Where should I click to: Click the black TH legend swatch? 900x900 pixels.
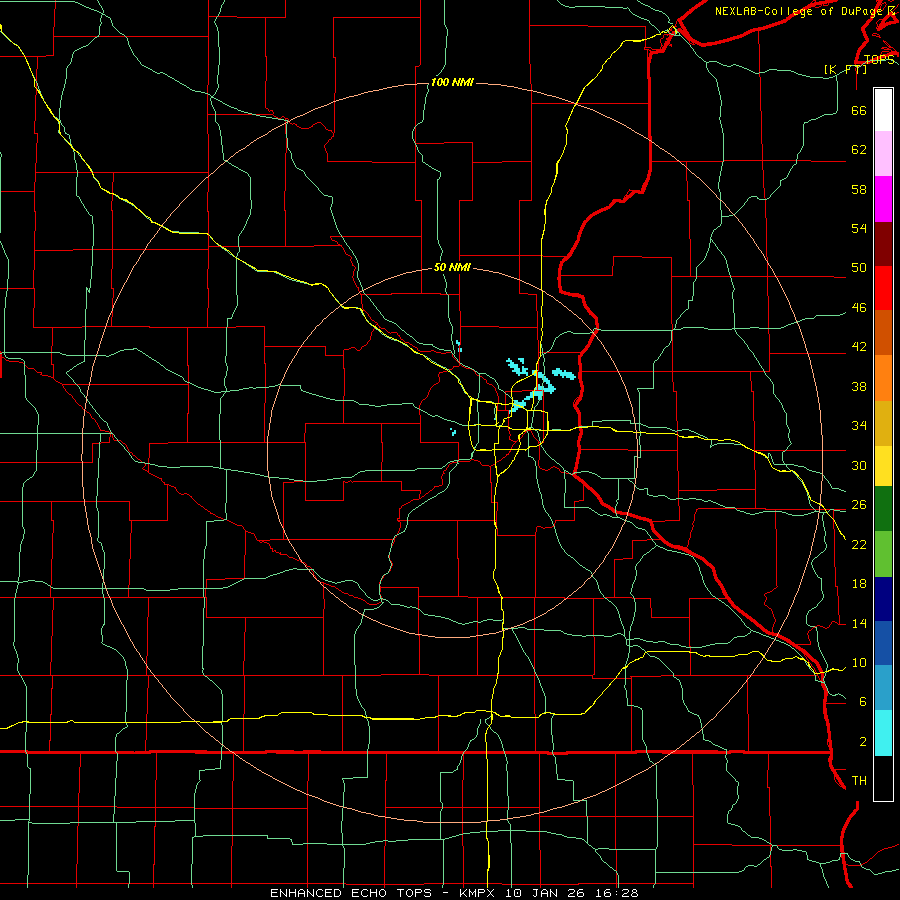883,778
